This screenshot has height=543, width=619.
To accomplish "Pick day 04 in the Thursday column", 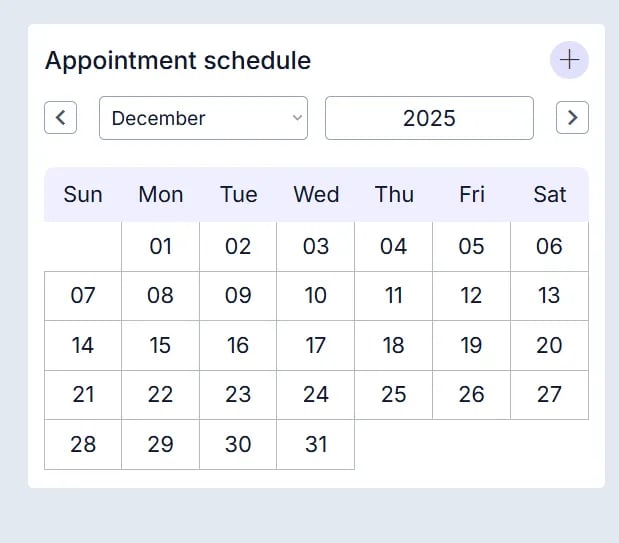I will click(394, 246).
